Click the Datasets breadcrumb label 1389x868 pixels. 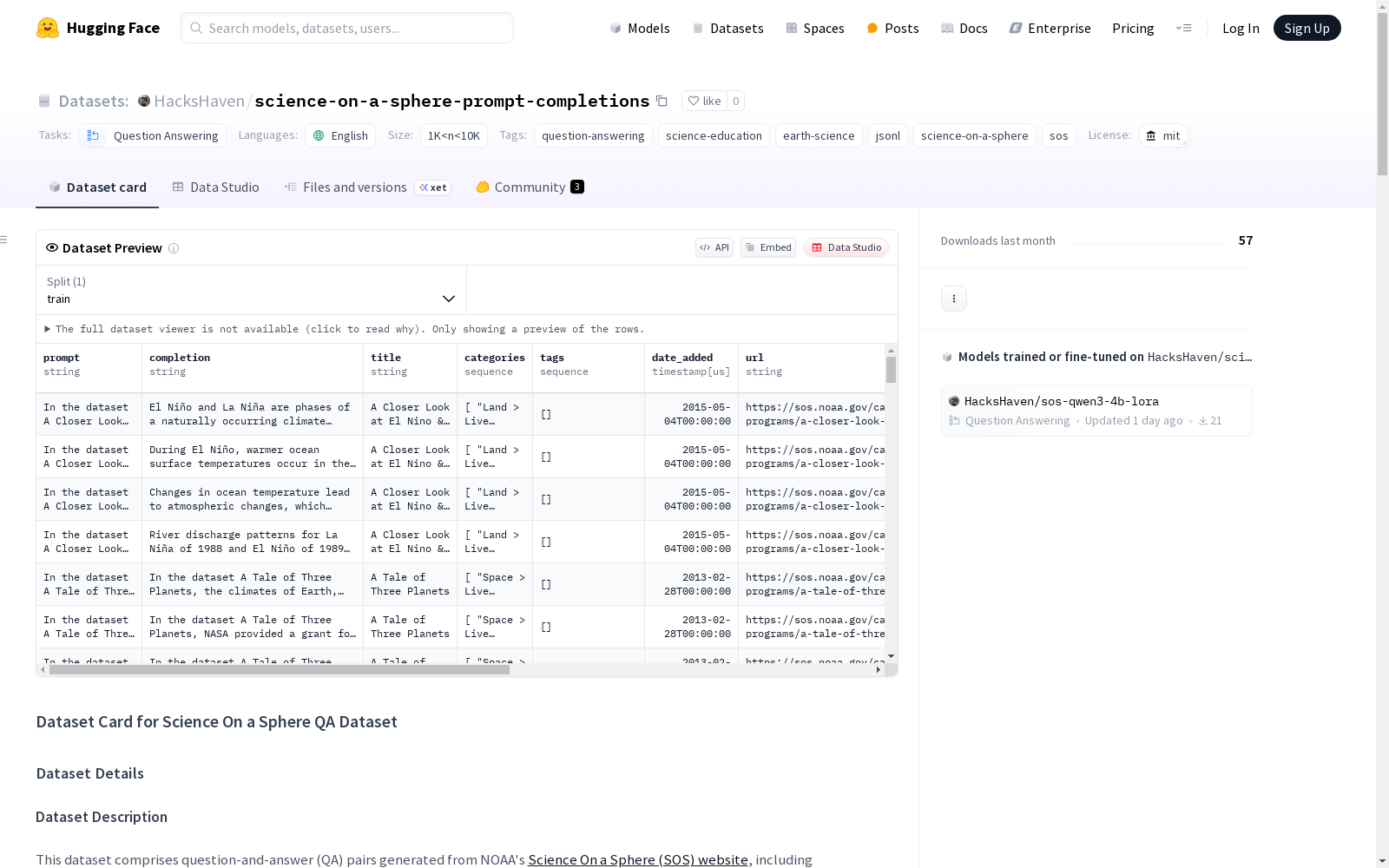click(x=94, y=101)
